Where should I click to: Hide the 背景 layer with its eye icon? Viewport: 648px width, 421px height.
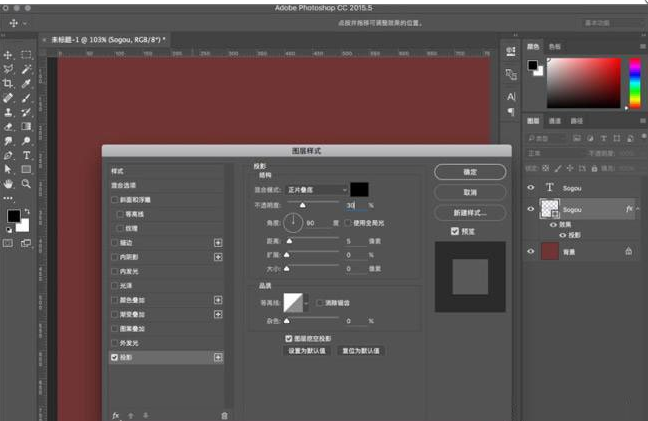point(531,252)
